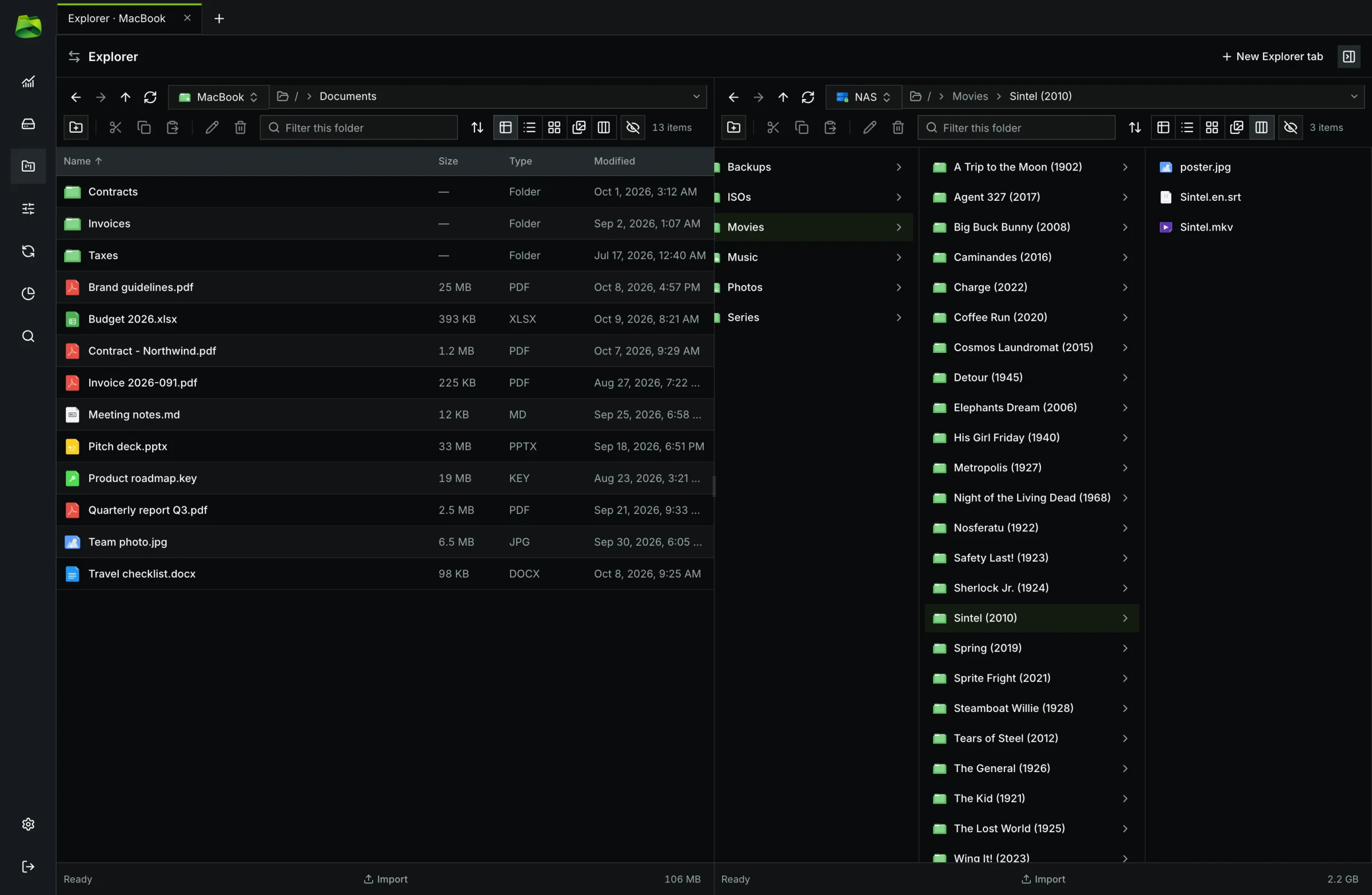
Task: Click the NAS pane Filter this folder field
Action: point(1016,128)
